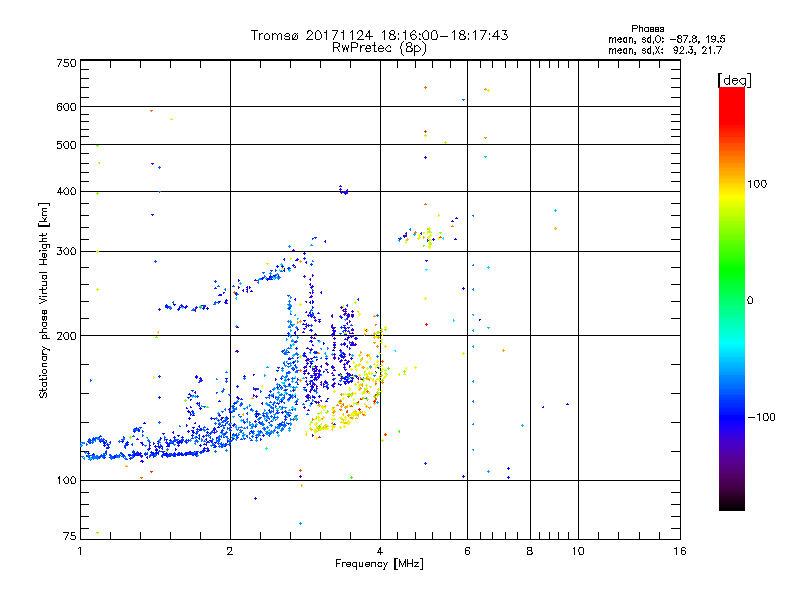The image size is (800, 600).
Task: Click the y-axis tick label '400'
Action: tap(66, 191)
